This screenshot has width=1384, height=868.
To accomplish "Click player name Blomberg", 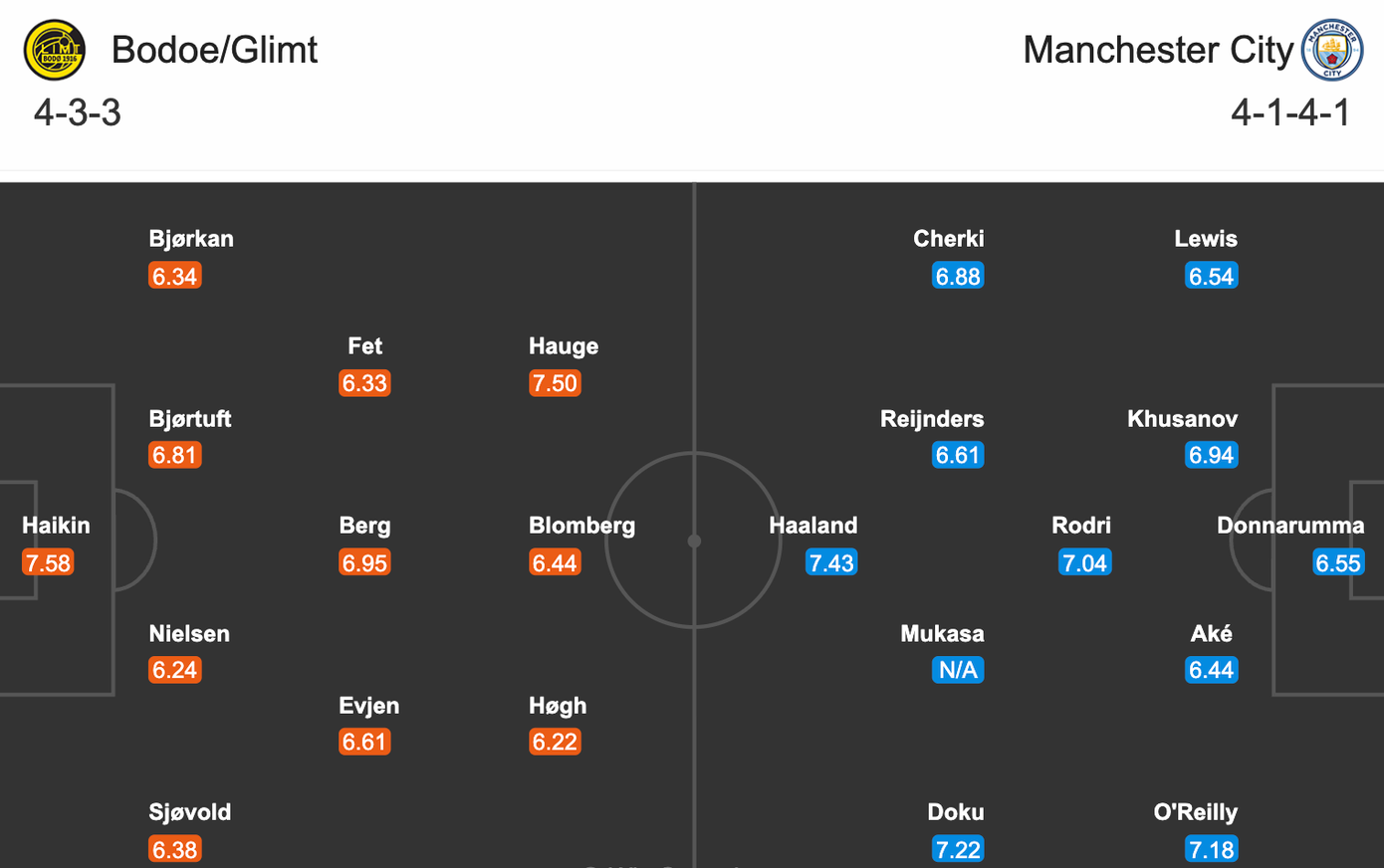I will [581, 526].
